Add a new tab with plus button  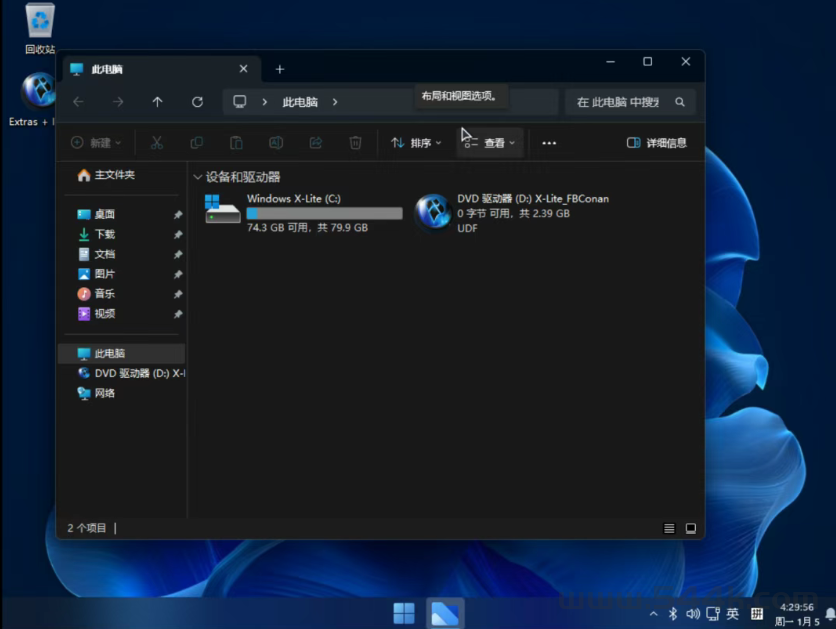pyautogui.click(x=280, y=69)
